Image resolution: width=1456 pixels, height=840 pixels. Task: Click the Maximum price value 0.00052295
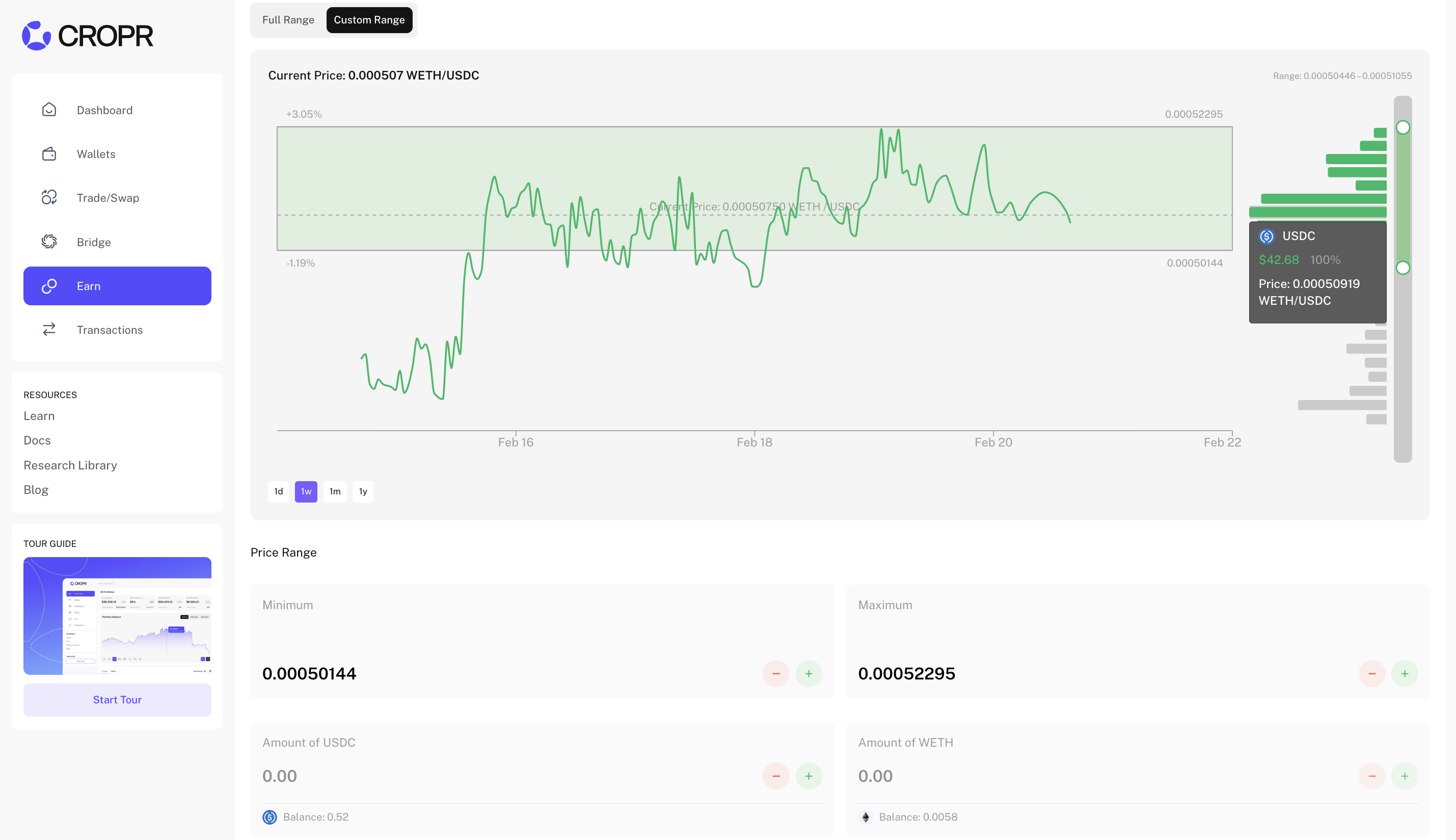click(906, 674)
